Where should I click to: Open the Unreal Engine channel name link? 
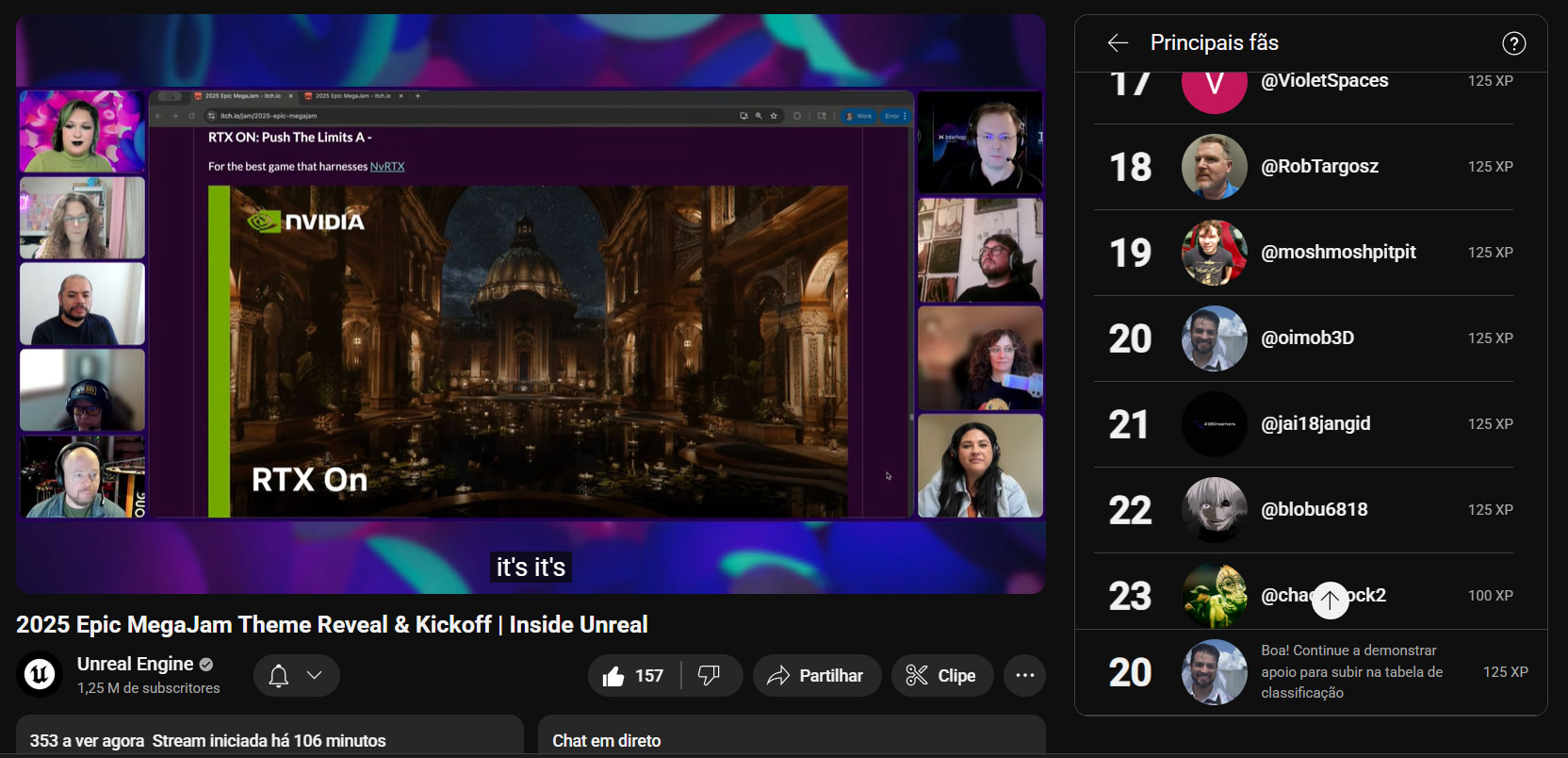[135, 664]
